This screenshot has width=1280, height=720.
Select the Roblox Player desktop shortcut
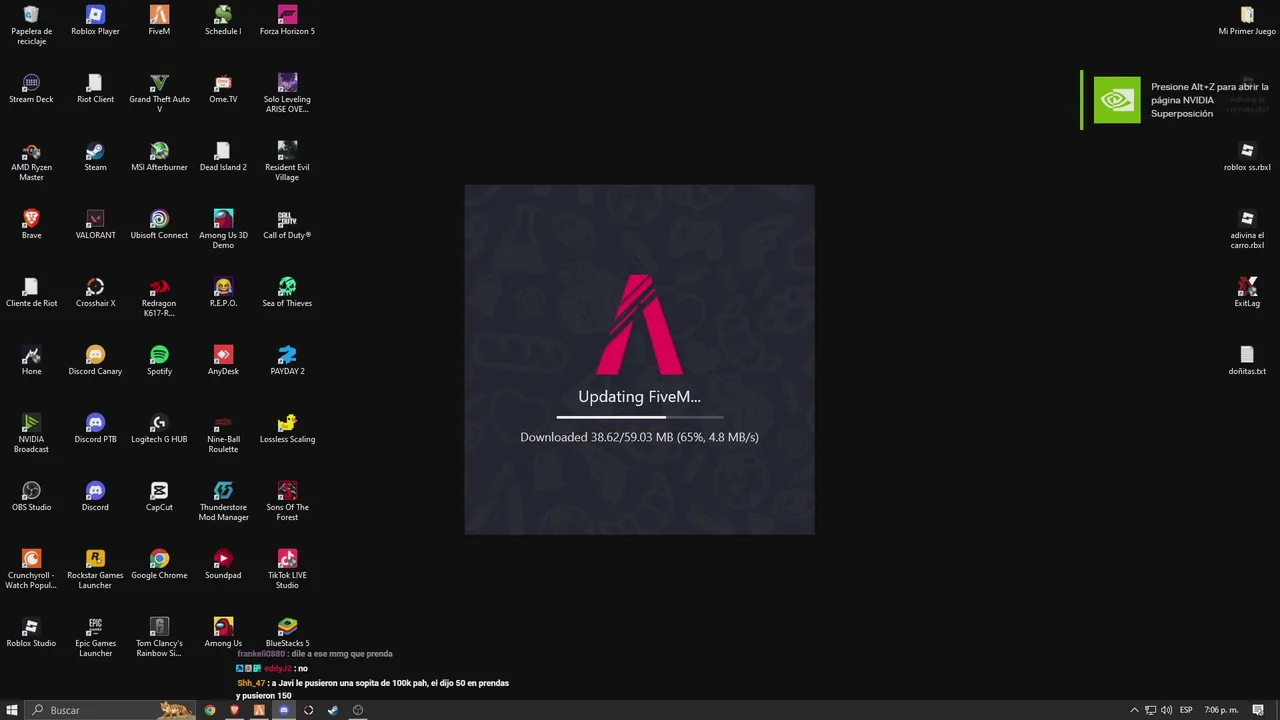click(x=95, y=20)
